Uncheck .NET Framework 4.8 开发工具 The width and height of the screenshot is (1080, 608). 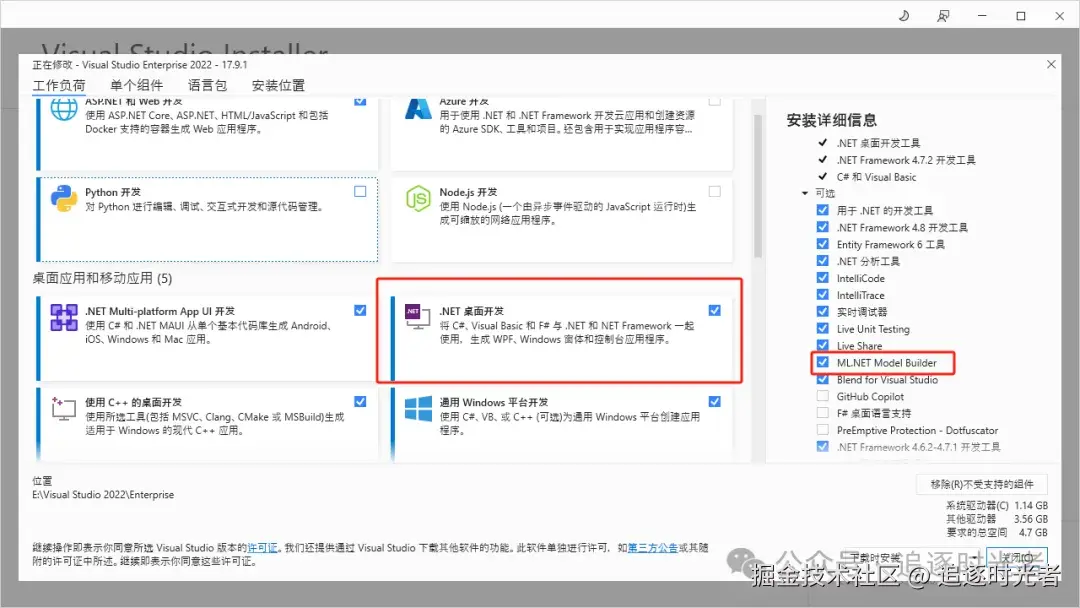[822, 227]
